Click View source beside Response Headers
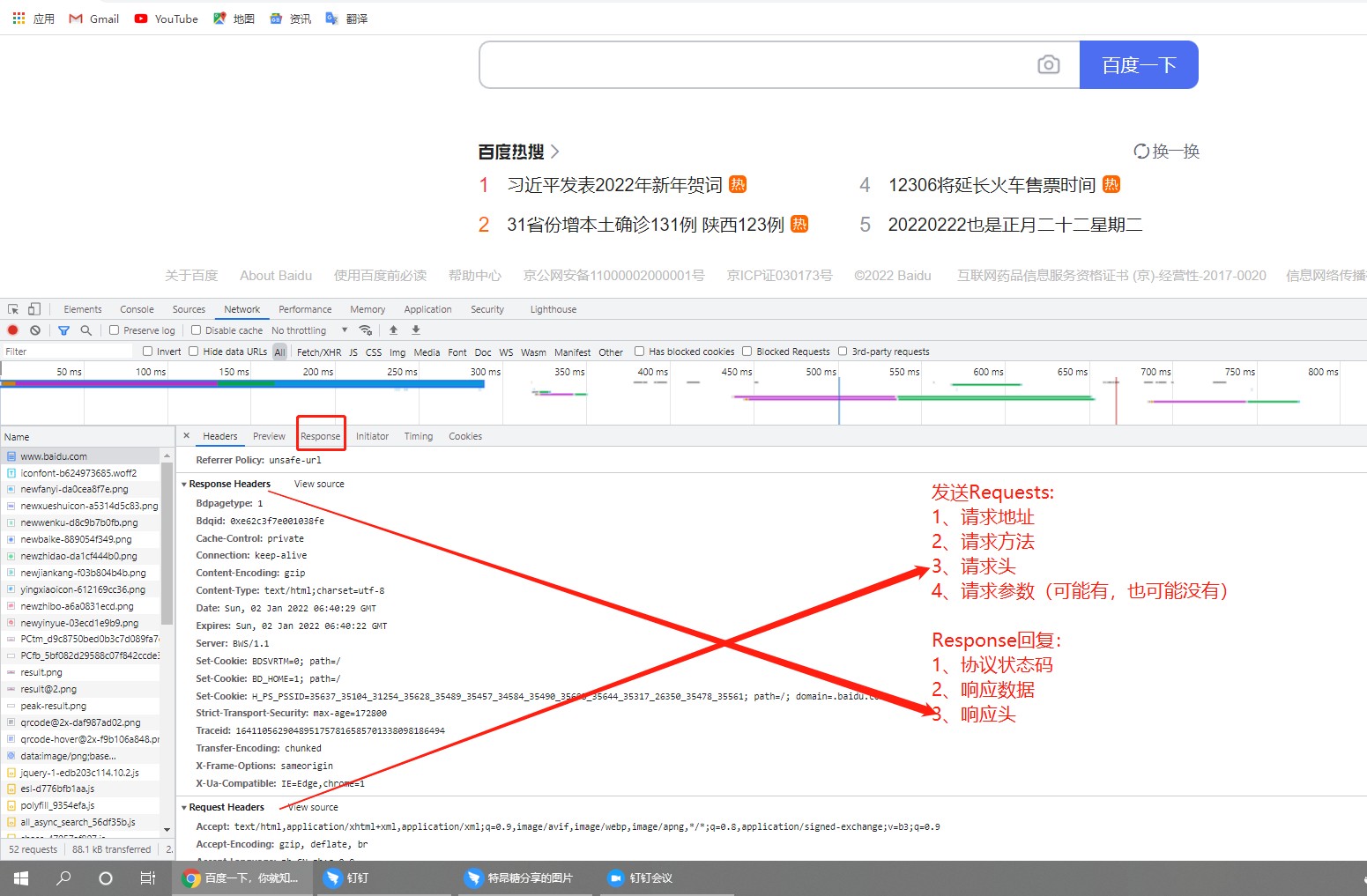This screenshot has width=1367, height=896. (x=319, y=484)
